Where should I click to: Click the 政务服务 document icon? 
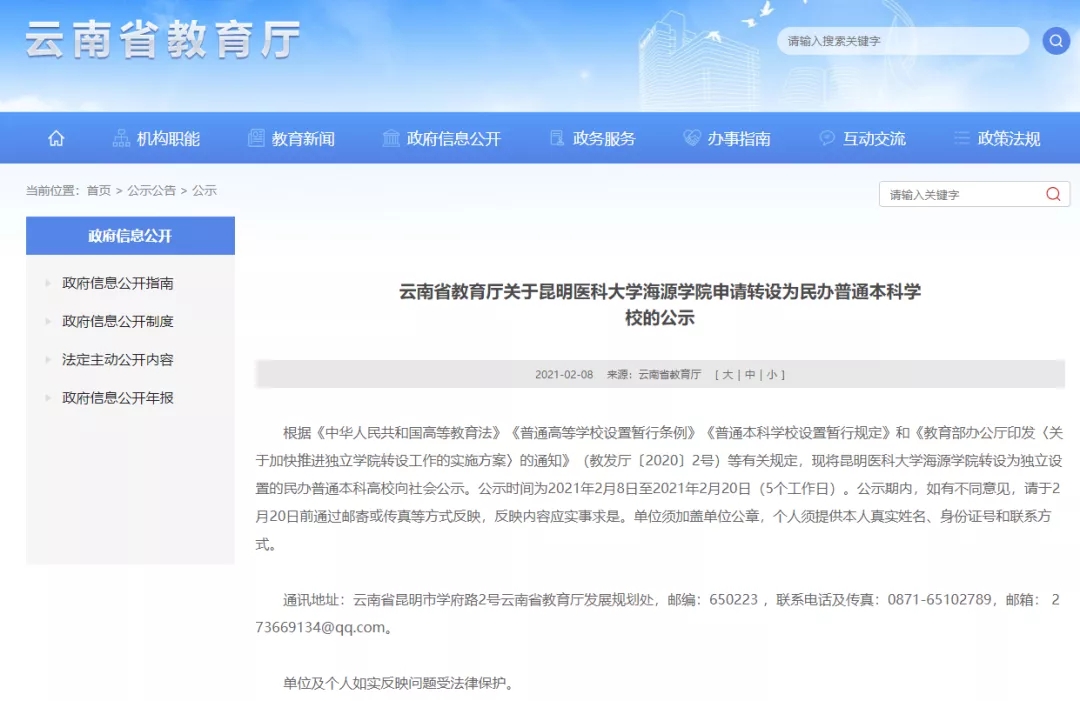pos(557,138)
